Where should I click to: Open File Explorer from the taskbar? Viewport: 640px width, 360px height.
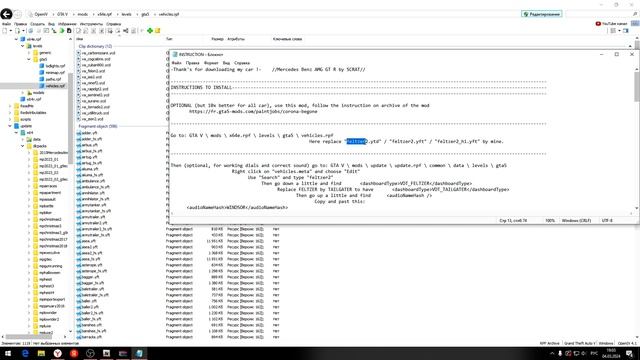pyautogui.click(x=41, y=353)
